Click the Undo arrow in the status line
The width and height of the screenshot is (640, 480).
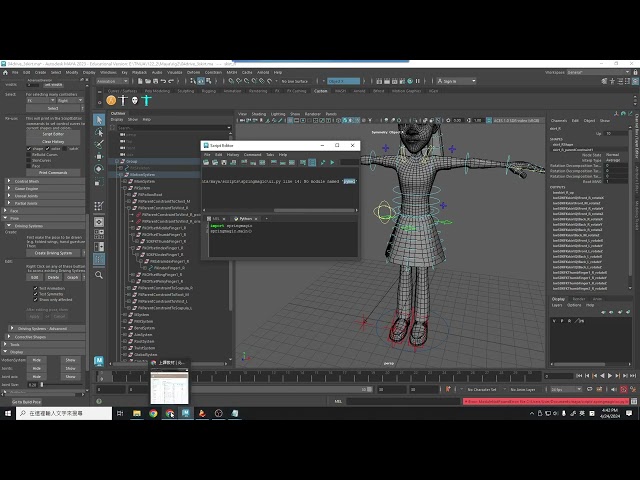[x=163, y=81]
